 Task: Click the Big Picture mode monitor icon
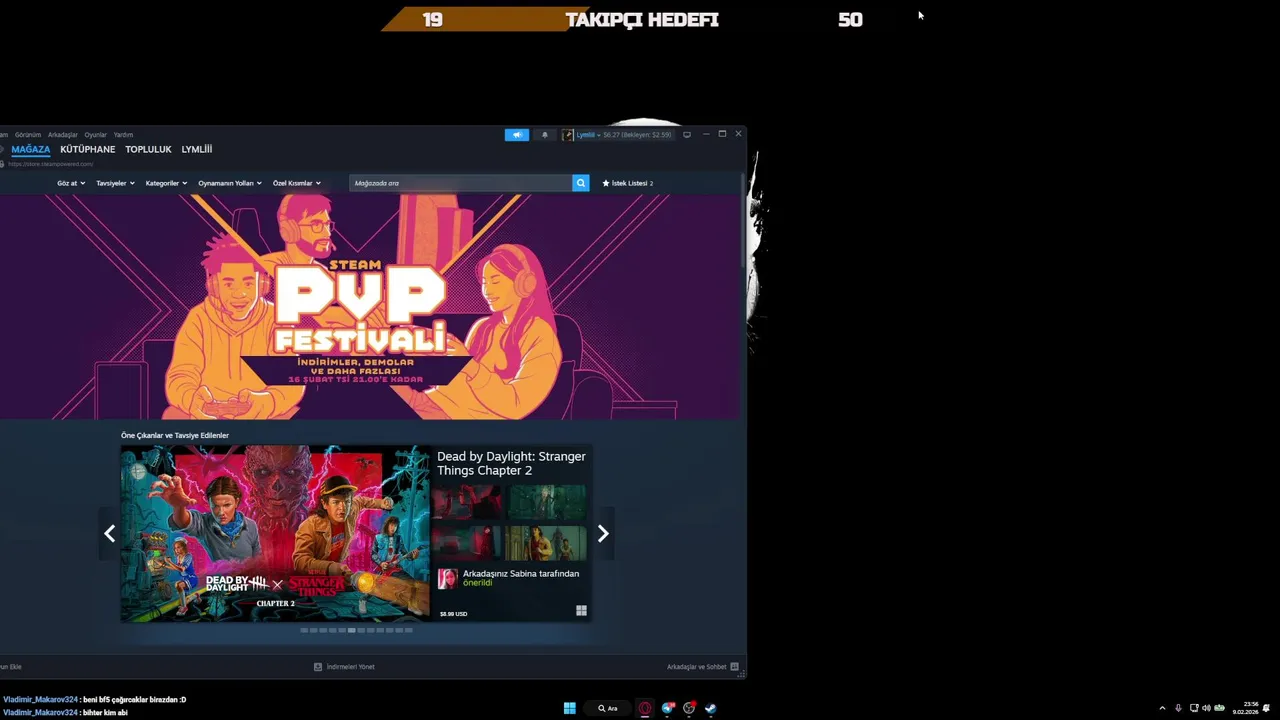[687, 135]
